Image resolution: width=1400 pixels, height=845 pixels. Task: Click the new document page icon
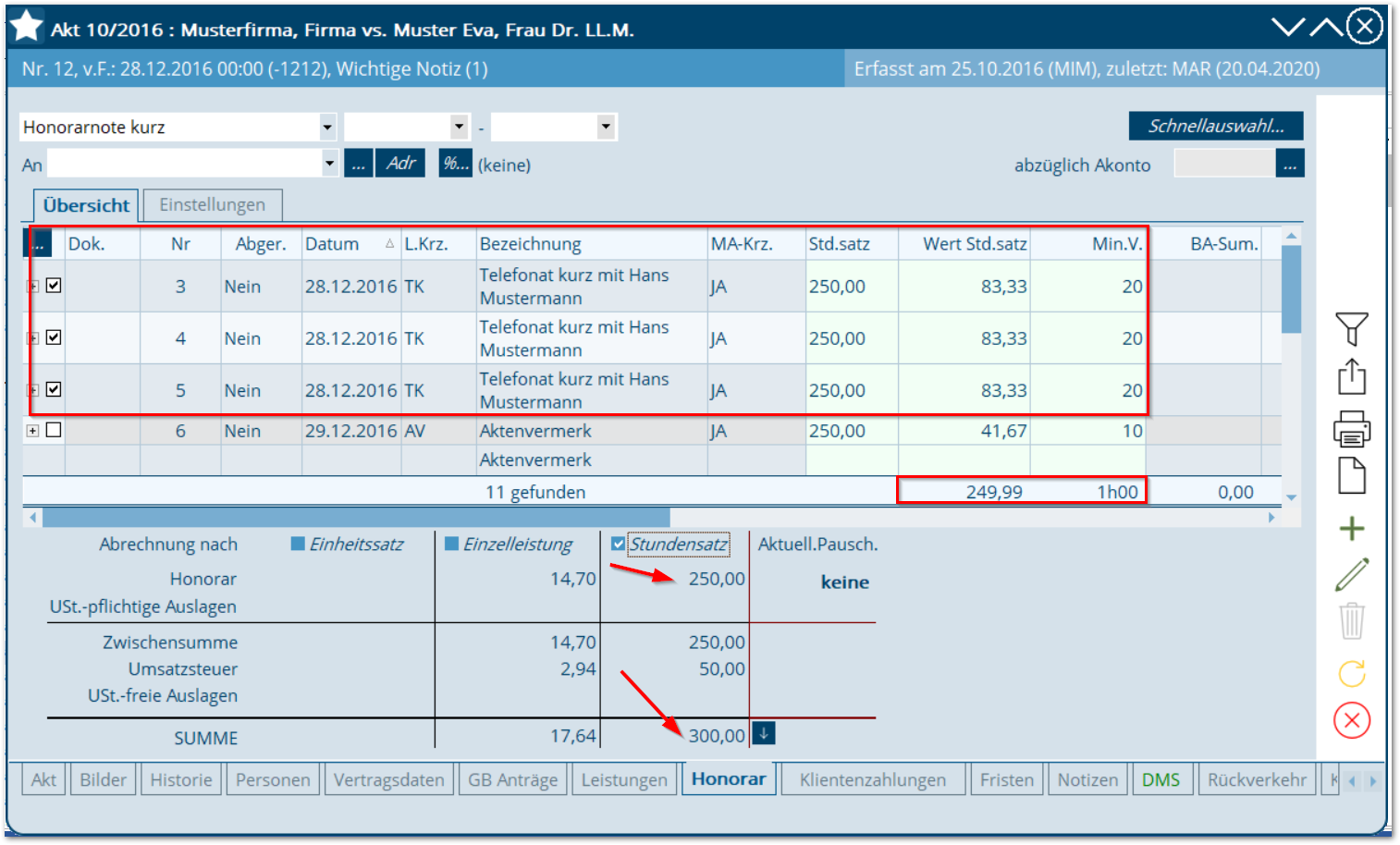[x=1352, y=475]
